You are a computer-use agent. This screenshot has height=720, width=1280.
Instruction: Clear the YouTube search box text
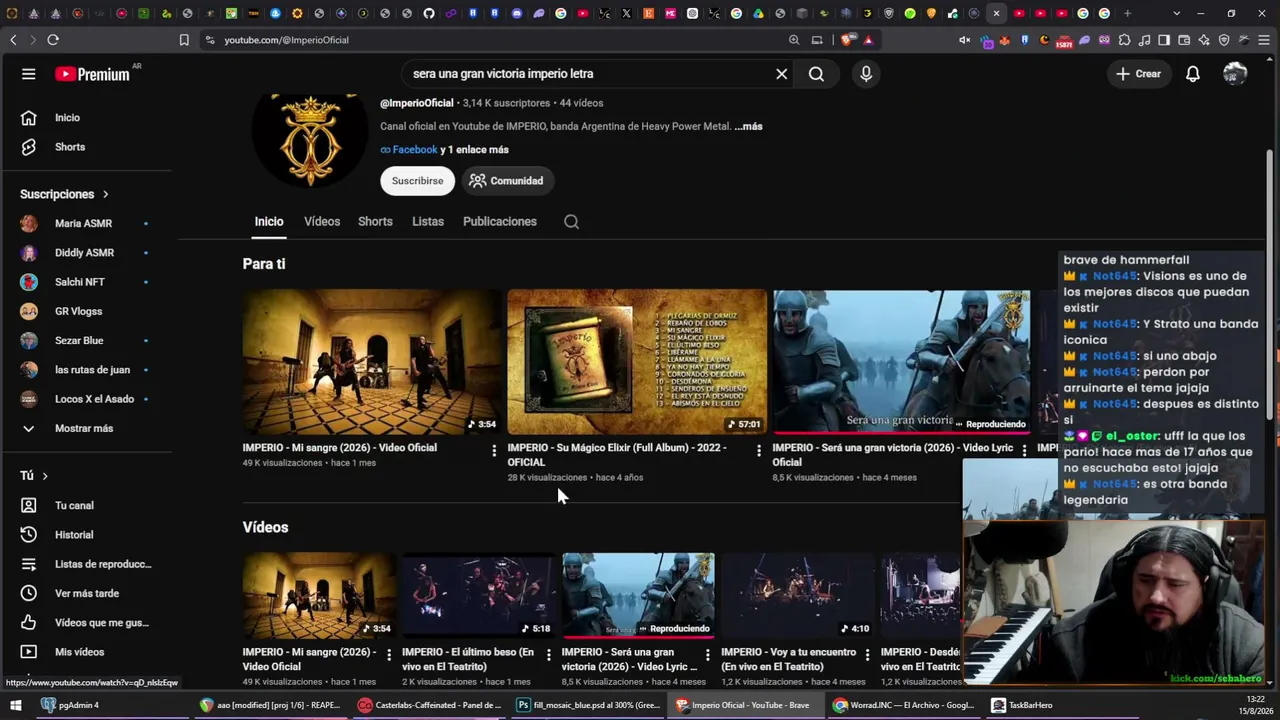[x=782, y=74]
